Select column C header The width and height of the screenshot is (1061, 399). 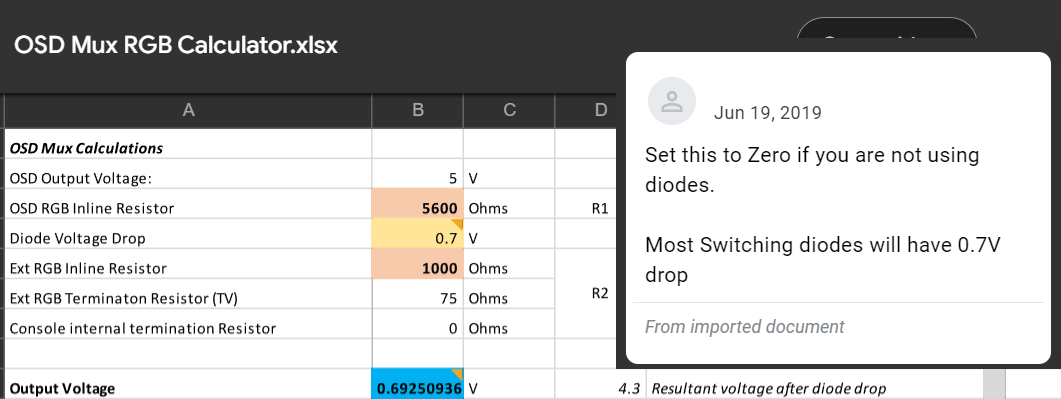(510, 110)
